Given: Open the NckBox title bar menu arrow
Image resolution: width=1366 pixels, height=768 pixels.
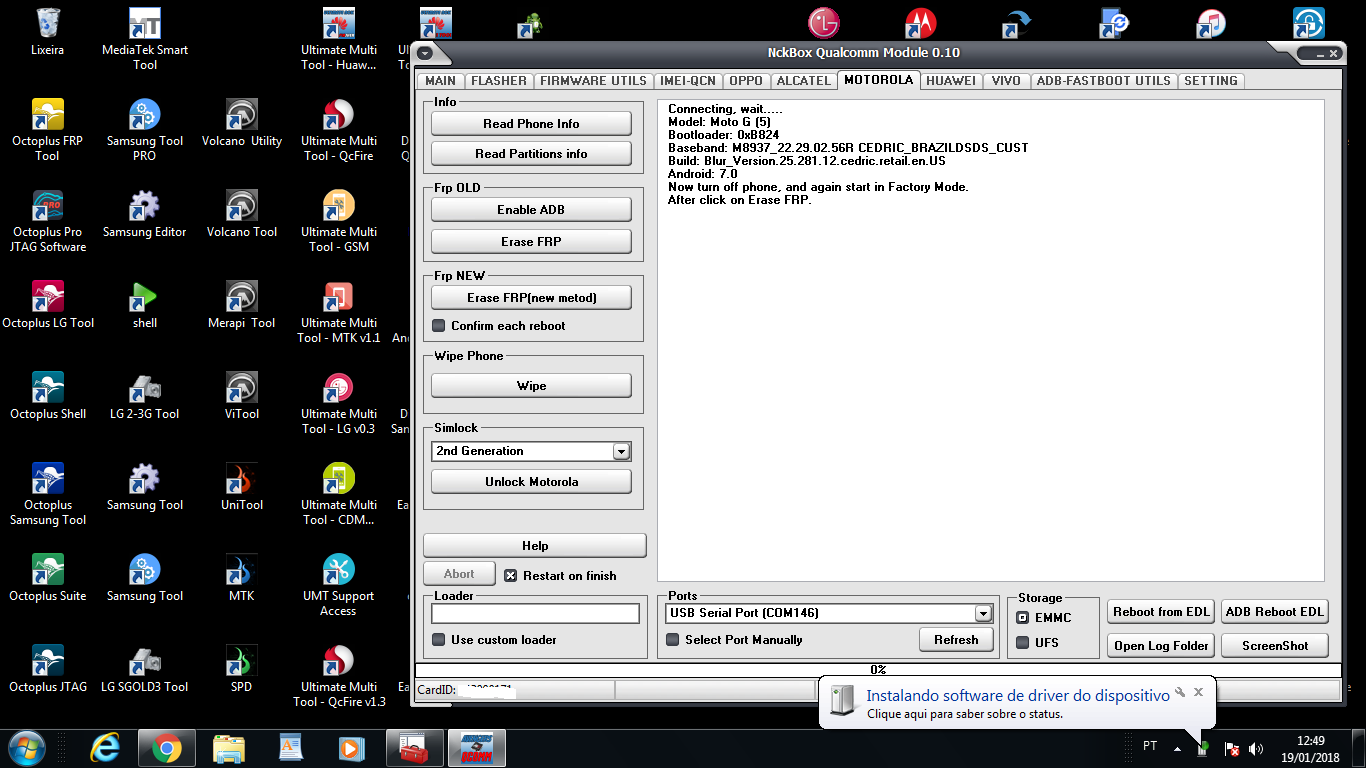Looking at the screenshot, I should tap(425, 53).
